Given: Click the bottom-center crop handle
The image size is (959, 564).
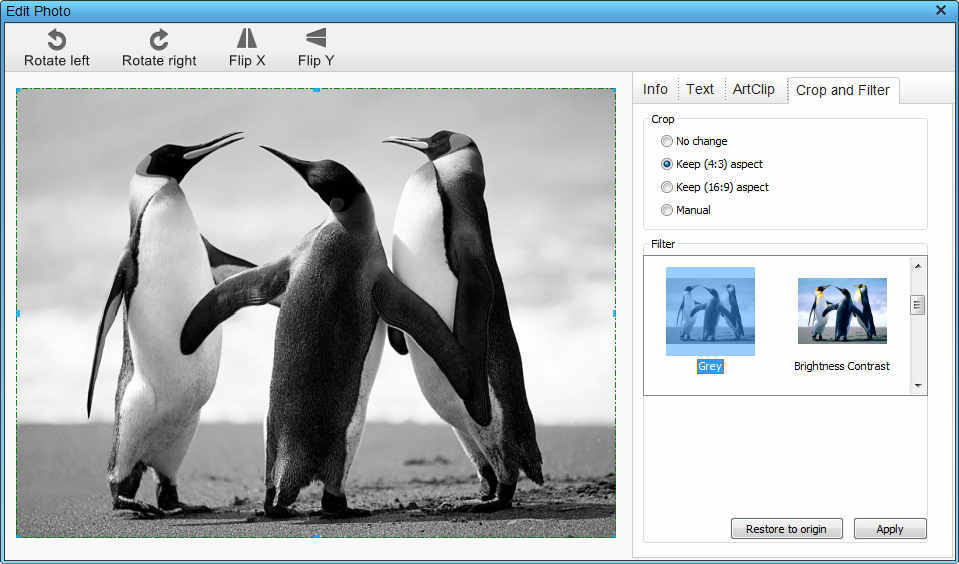Looking at the screenshot, I should tap(316, 536).
